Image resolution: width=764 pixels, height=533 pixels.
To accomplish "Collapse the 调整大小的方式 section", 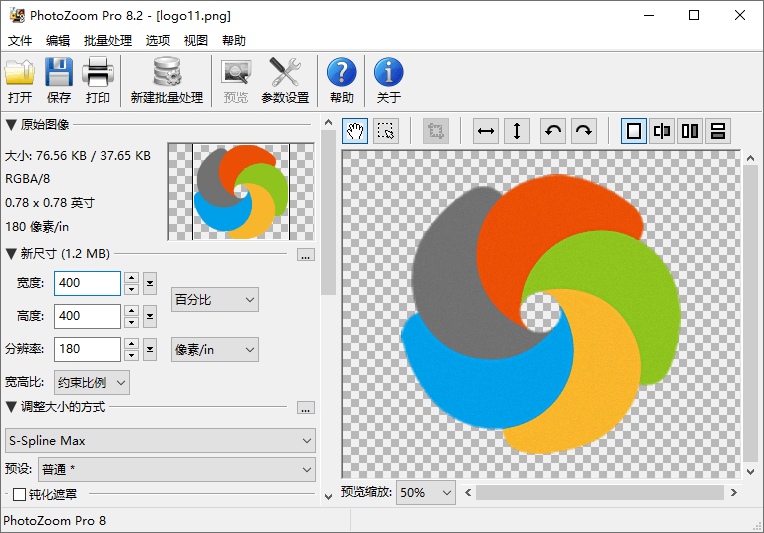I will pyautogui.click(x=11, y=406).
